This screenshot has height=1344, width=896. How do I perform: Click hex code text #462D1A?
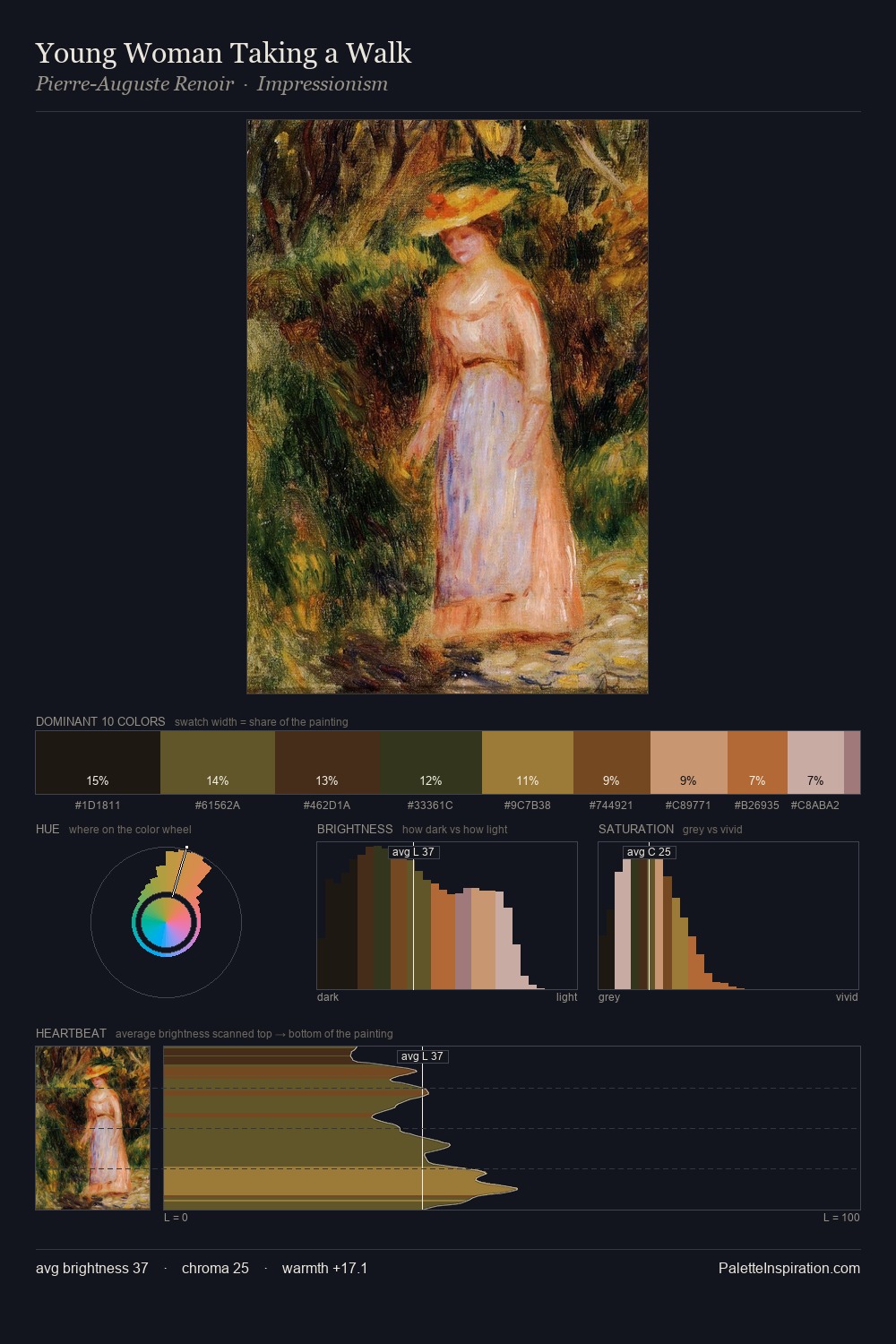pyautogui.click(x=327, y=806)
